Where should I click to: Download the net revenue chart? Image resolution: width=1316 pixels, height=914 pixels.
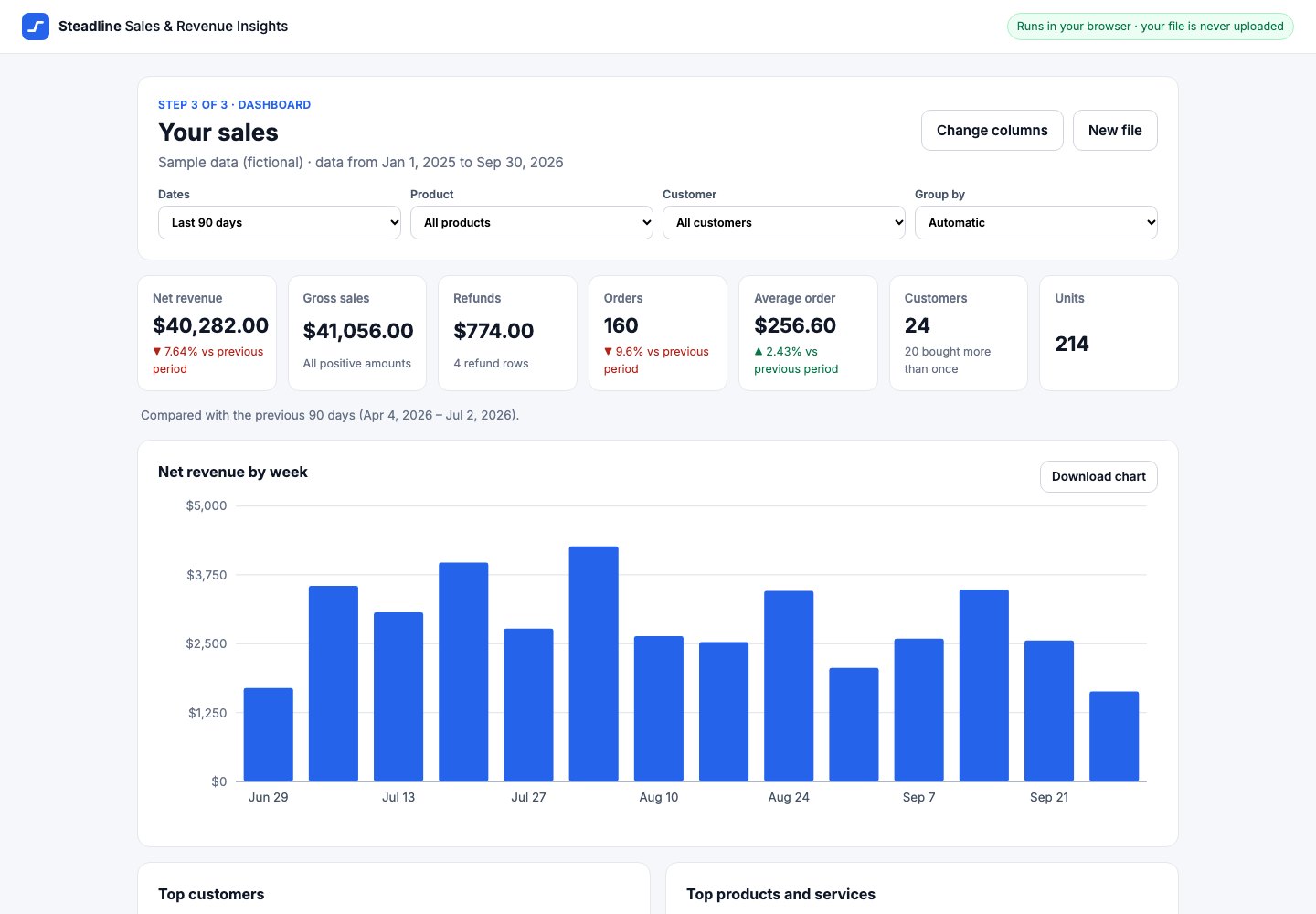(1098, 476)
